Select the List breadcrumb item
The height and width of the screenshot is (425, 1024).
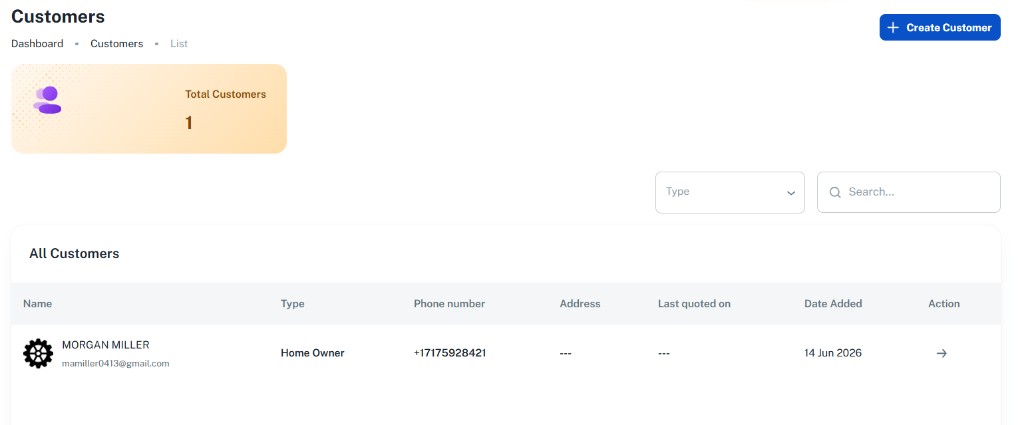tap(179, 44)
